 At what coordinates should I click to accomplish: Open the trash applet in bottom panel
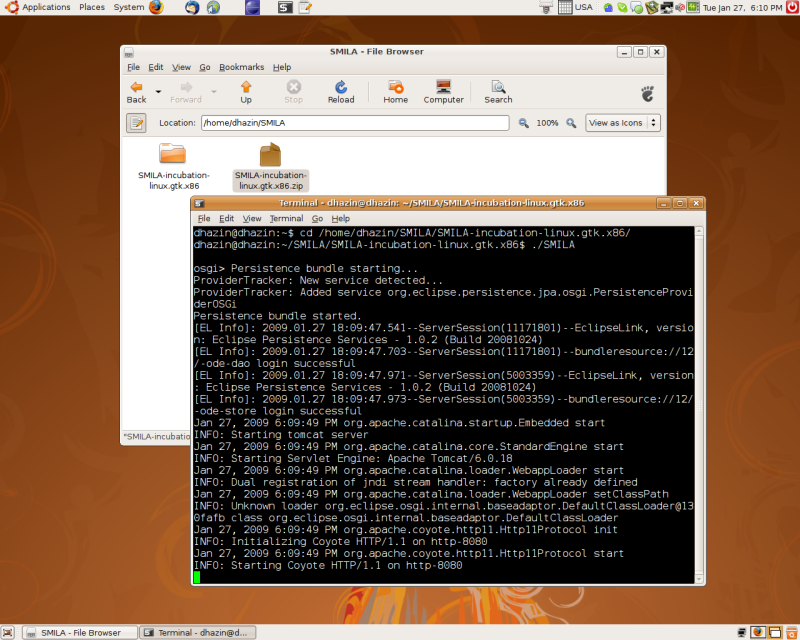(792, 632)
